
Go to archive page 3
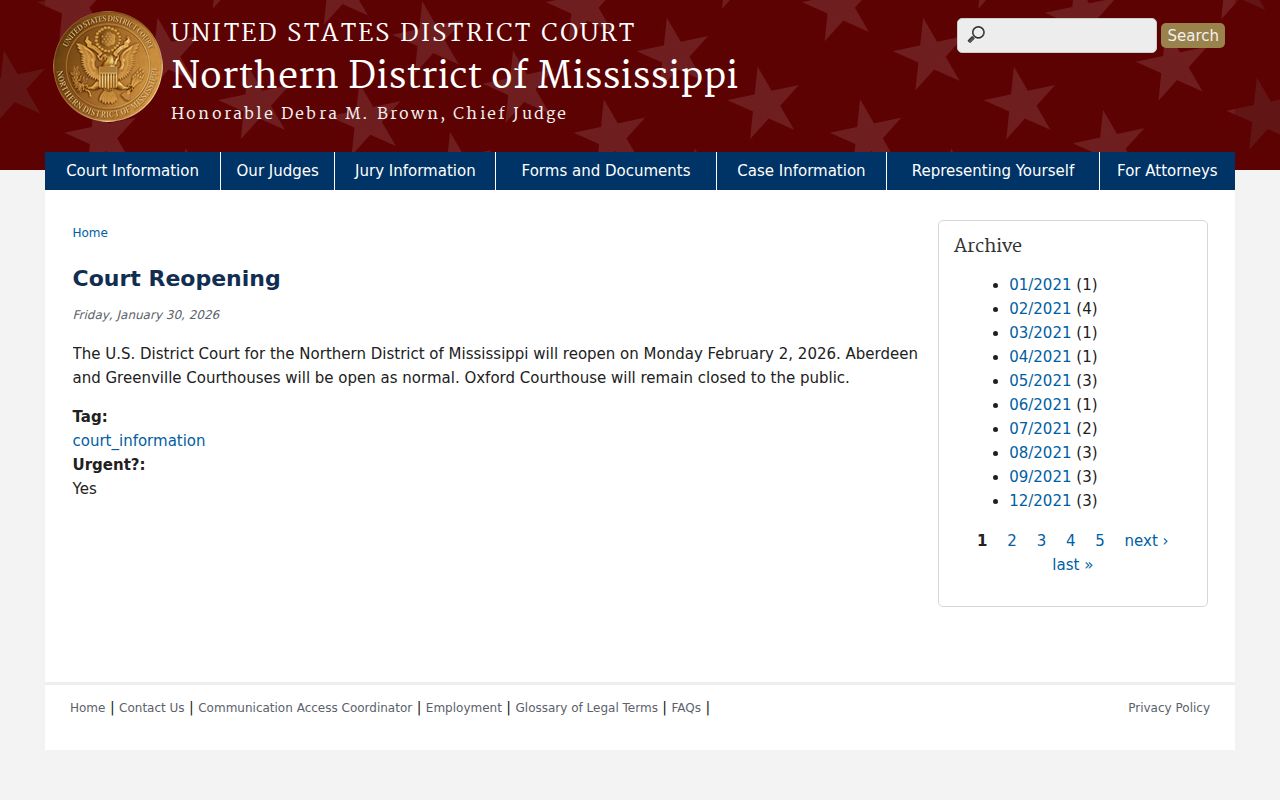1041,541
